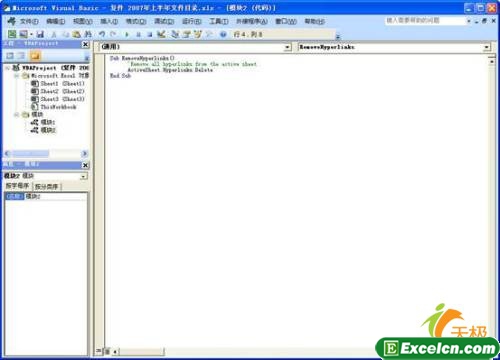Run the macro with the play icon
The height and width of the screenshot is (360, 500).
(x=127, y=34)
